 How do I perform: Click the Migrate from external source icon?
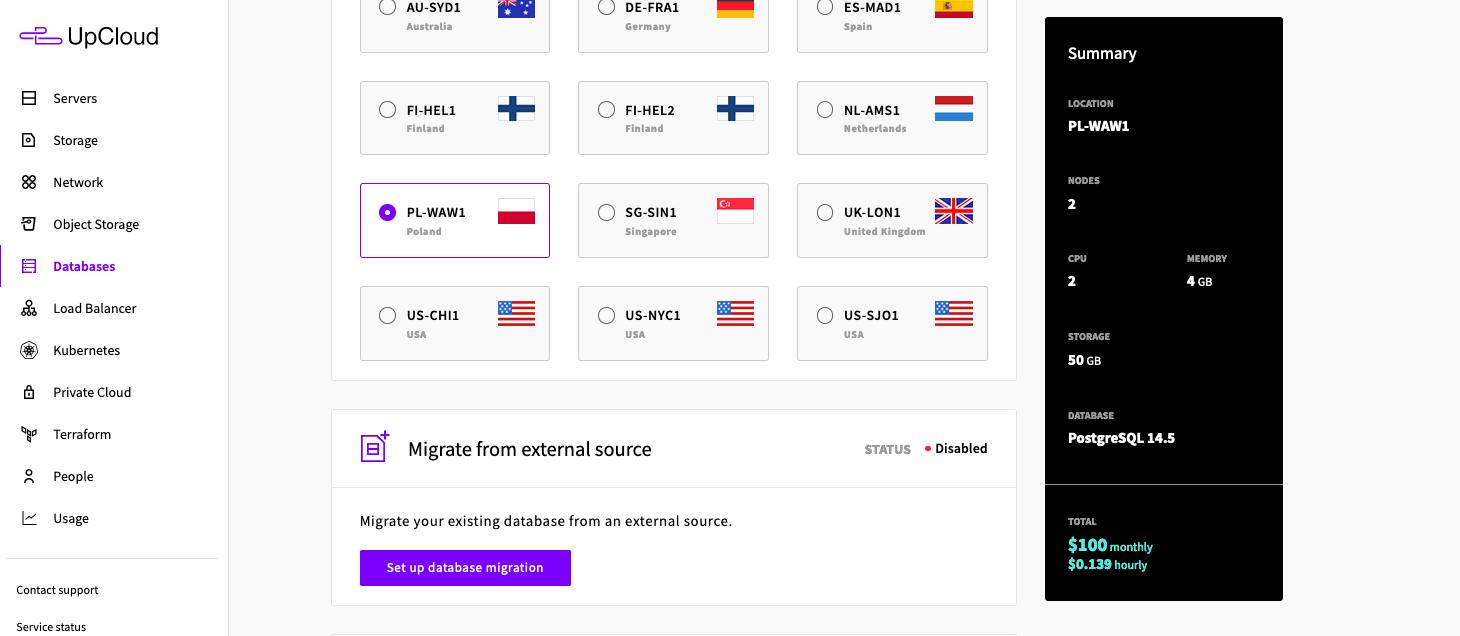click(374, 447)
